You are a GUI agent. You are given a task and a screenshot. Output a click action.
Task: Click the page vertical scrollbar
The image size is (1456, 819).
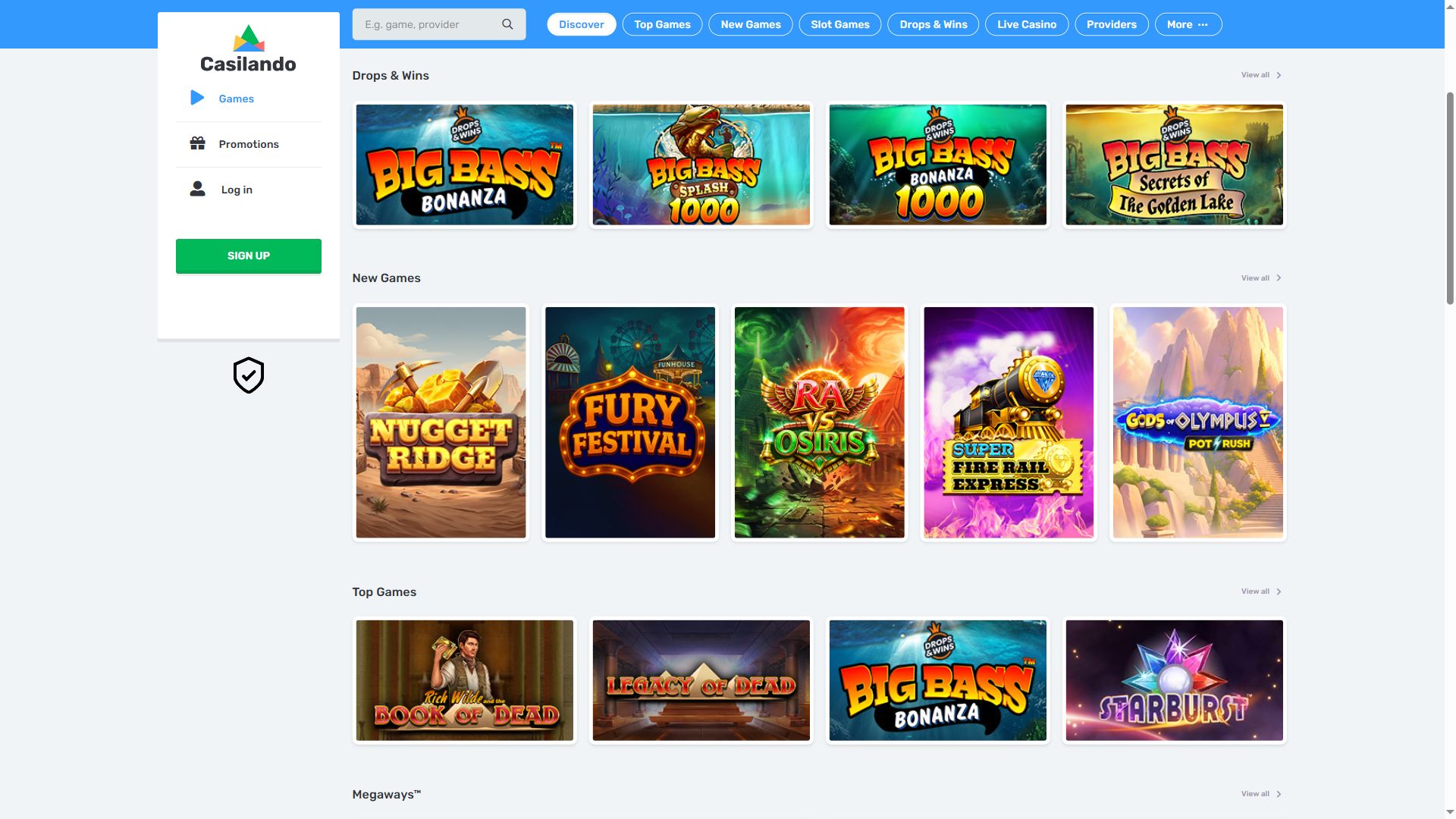1450,197
